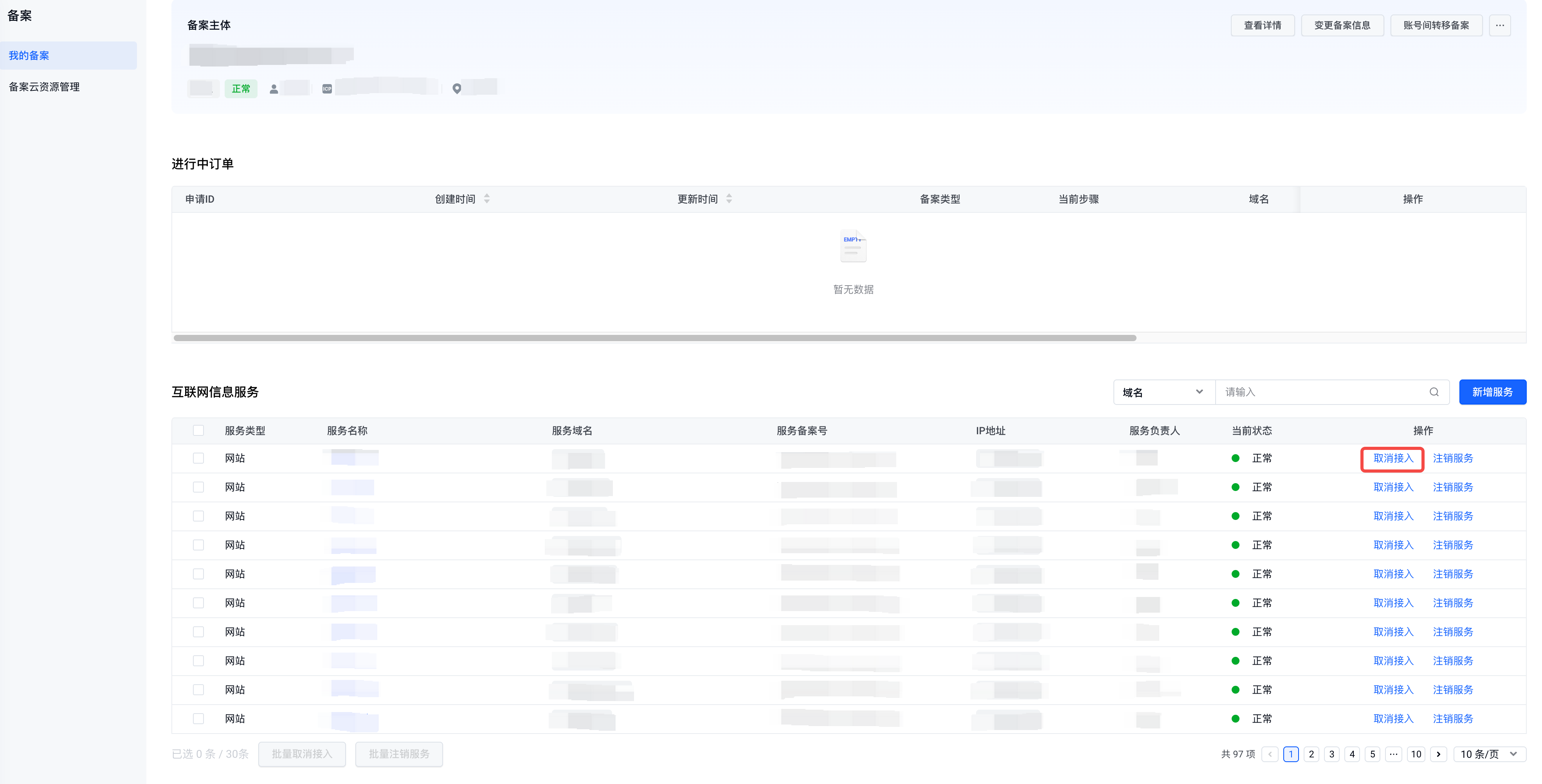The image size is (1542, 784).
Task: Open the 域名 search type dropdown
Action: pyautogui.click(x=1164, y=392)
